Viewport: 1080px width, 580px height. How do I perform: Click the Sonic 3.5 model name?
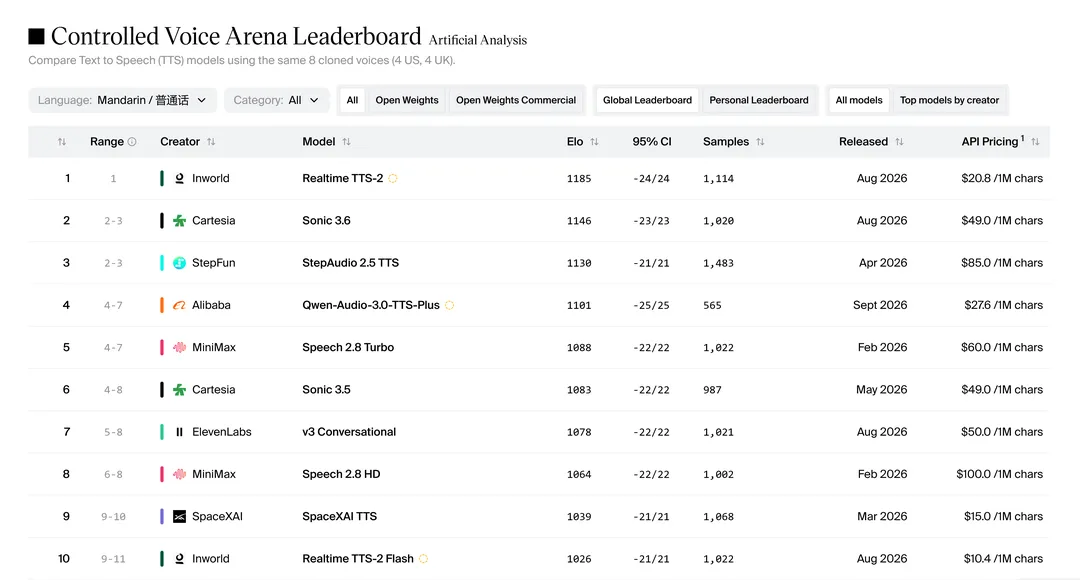coord(326,390)
